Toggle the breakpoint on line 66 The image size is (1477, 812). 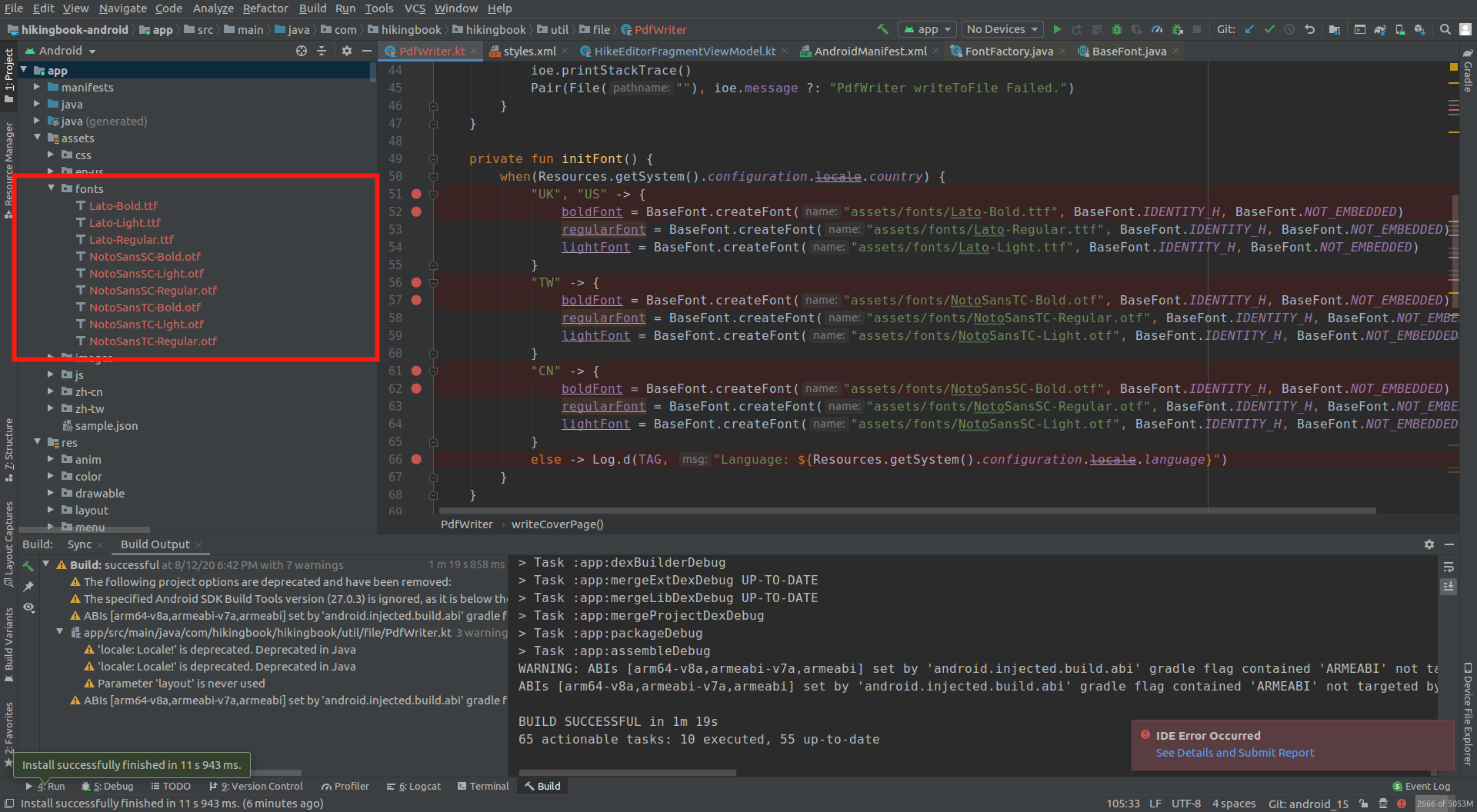coord(416,459)
